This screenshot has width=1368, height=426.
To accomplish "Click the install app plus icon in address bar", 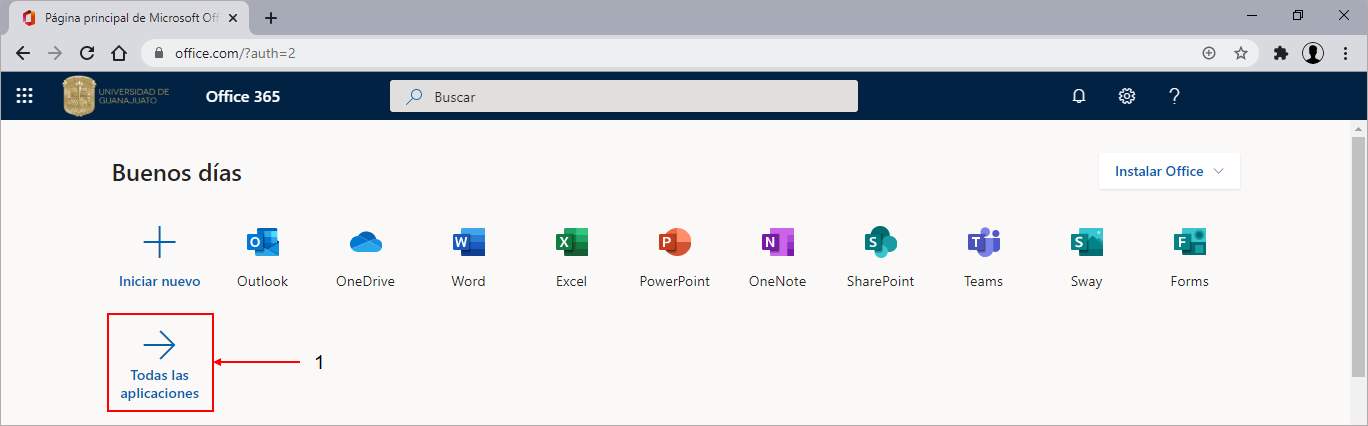I will 1209,53.
